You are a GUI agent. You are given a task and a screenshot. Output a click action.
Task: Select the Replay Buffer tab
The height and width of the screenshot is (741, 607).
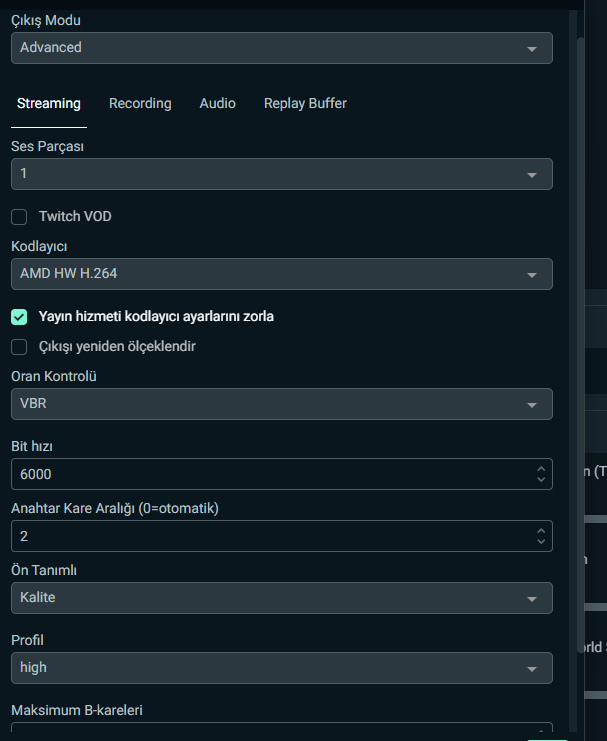(x=305, y=104)
